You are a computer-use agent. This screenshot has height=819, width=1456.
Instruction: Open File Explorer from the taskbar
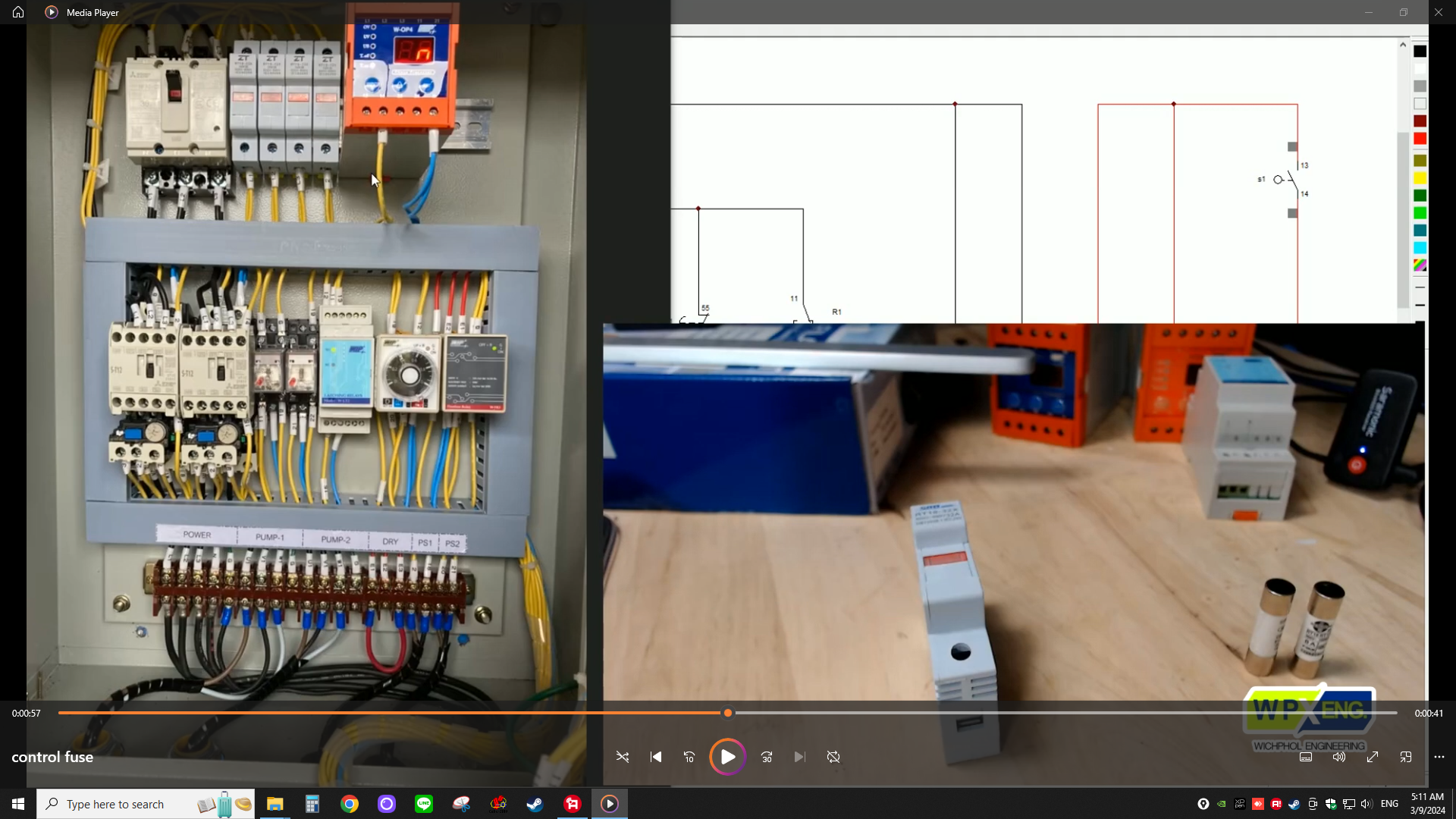coord(275,804)
